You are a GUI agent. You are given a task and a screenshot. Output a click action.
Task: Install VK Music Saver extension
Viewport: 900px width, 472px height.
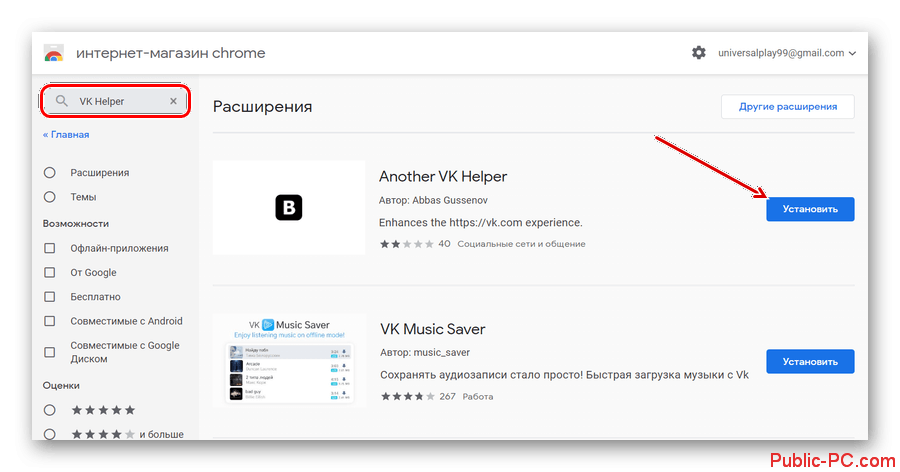(x=810, y=362)
